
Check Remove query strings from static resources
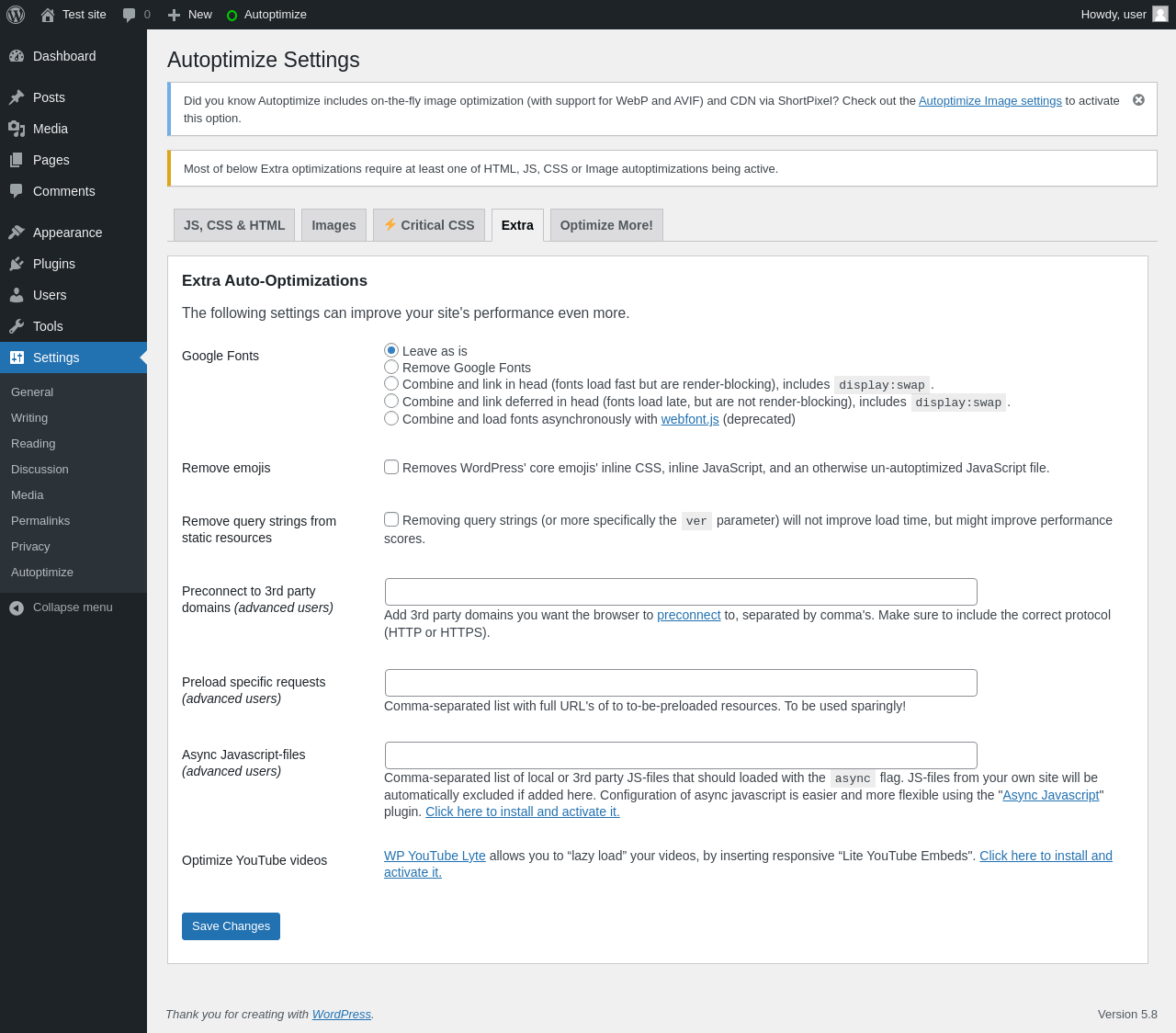click(x=391, y=519)
